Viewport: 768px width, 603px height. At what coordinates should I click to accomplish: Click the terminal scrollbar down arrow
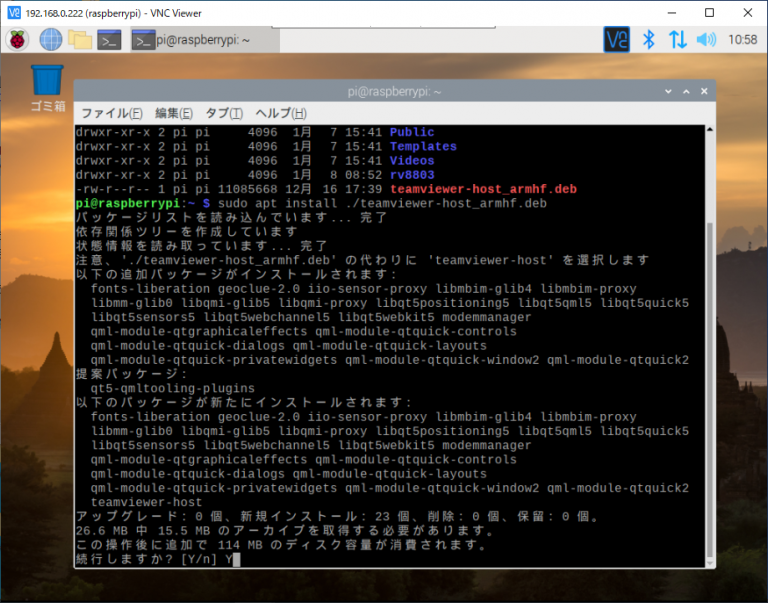pyautogui.click(x=710, y=563)
